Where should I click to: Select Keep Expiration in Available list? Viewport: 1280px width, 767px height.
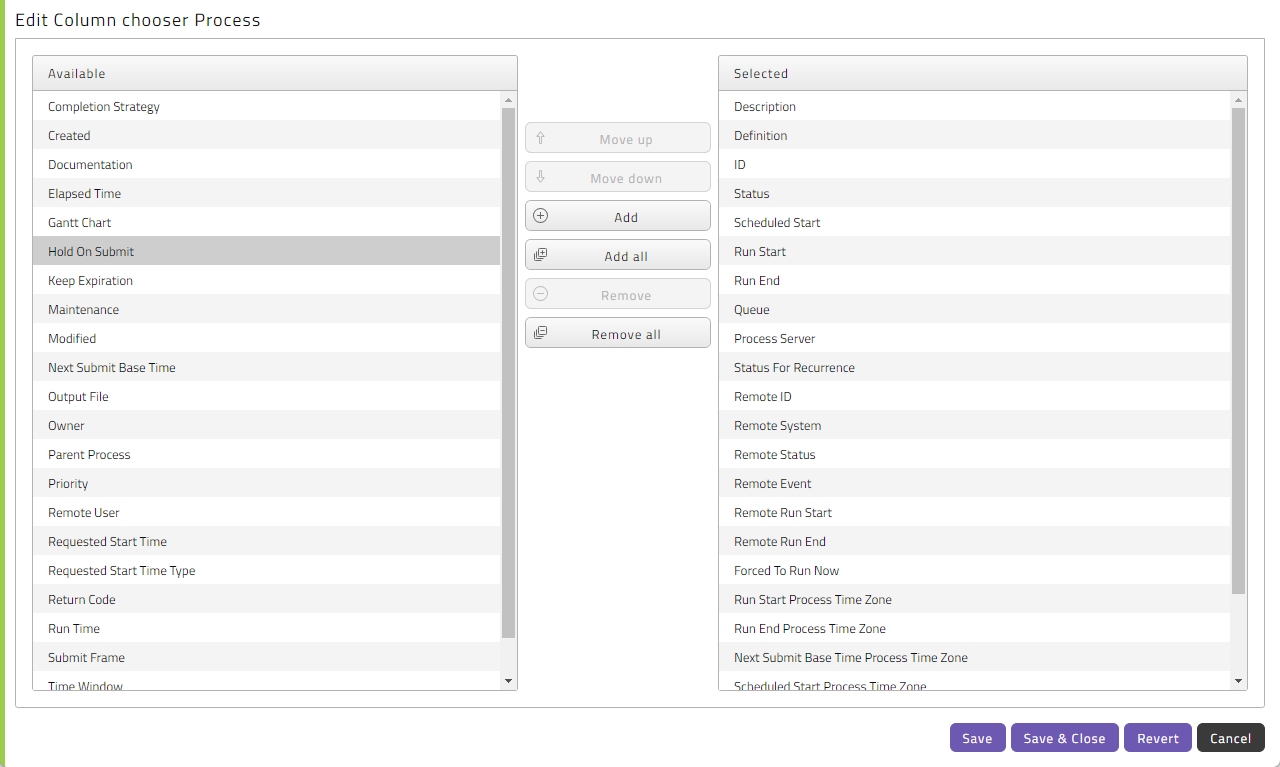coord(266,280)
